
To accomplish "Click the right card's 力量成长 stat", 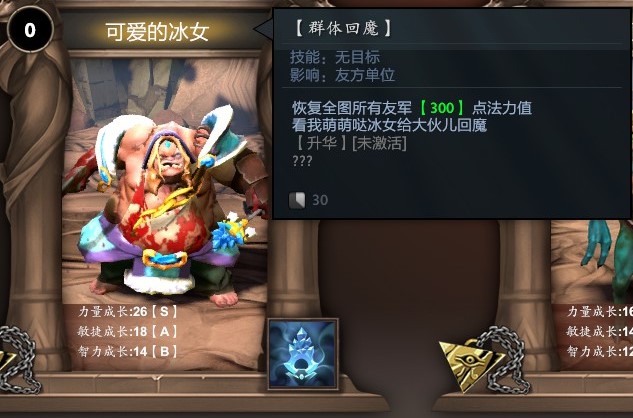I will click(x=600, y=311).
